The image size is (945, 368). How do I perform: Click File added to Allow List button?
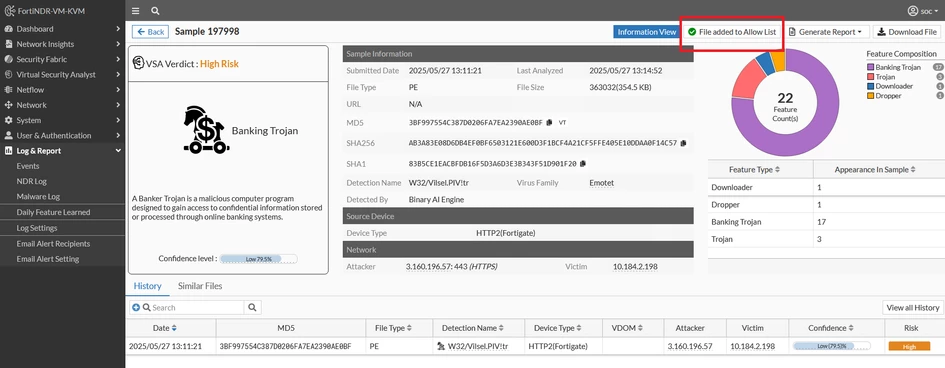[x=732, y=32]
